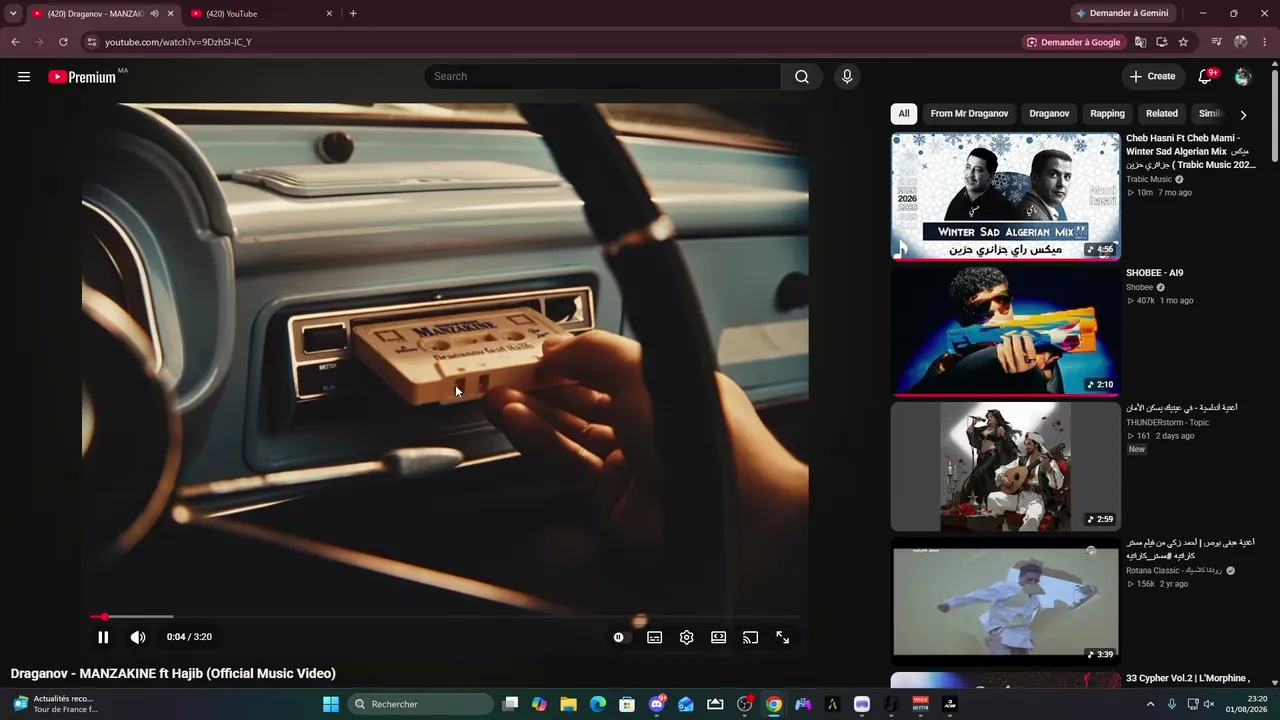Show more filter chips with right arrow
This screenshot has height=720, width=1280.
pyautogui.click(x=1243, y=114)
